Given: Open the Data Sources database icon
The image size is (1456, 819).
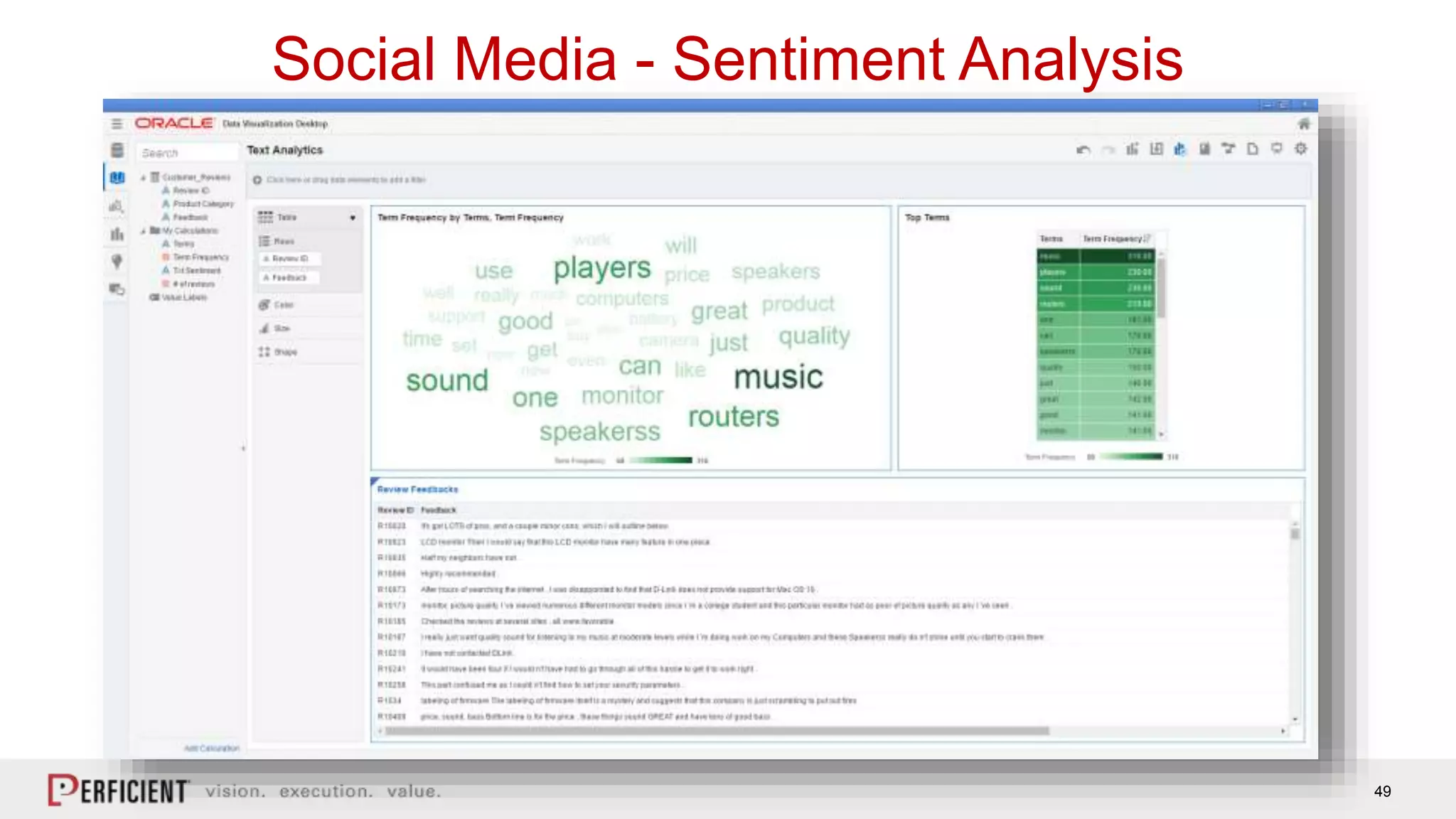Looking at the screenshot, I should click(117, 150).
